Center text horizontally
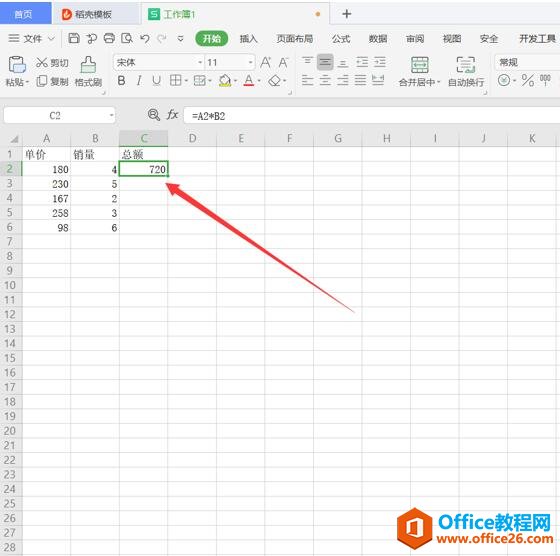This screenshot has height=556, width=560. (x=325, y=80)
